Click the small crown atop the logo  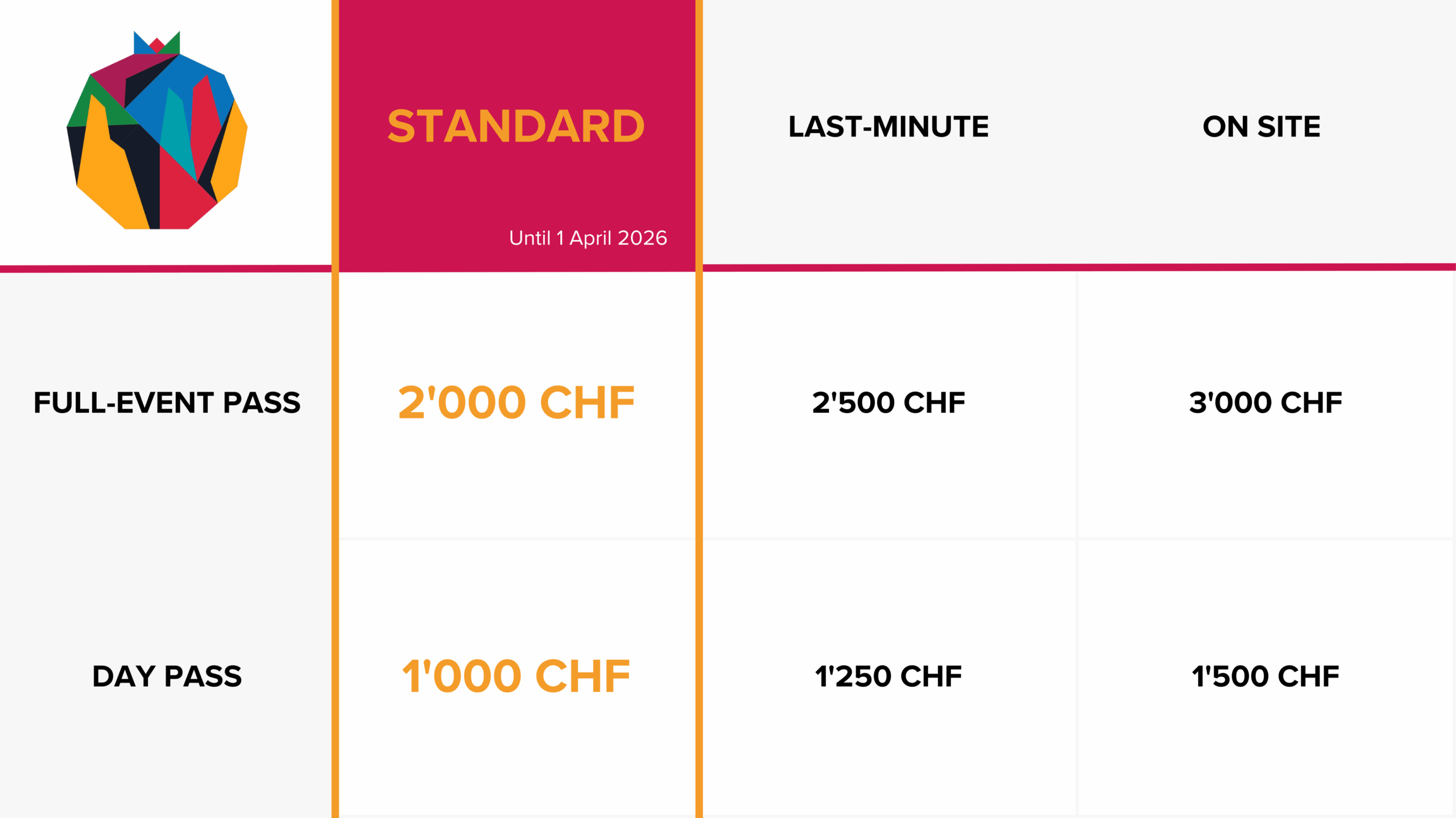click(157, 43)
